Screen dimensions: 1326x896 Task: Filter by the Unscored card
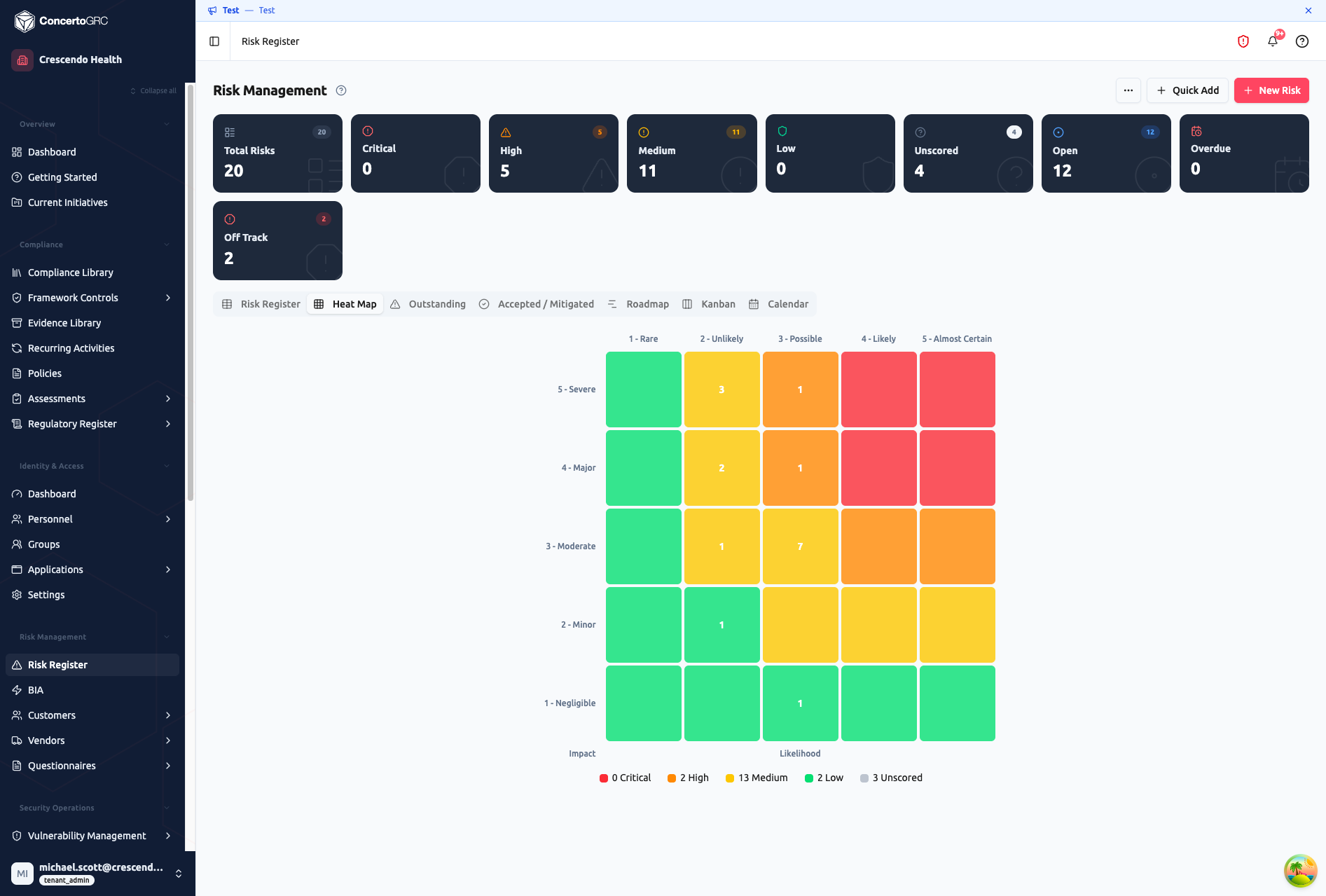(968, 153)
